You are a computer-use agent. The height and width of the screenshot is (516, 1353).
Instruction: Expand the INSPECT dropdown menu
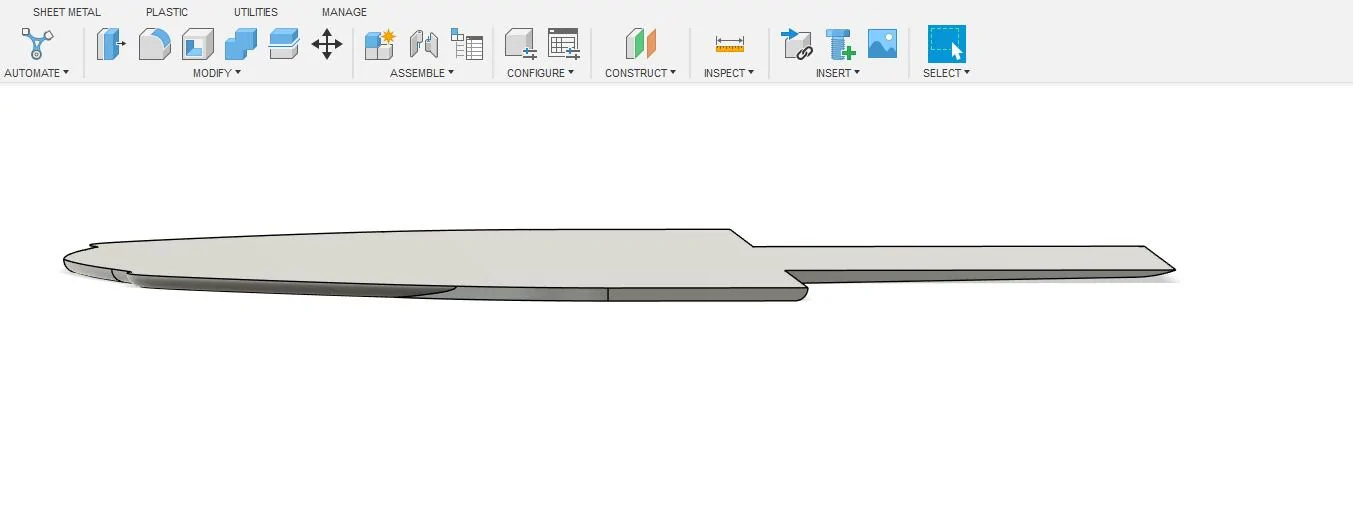729,73
